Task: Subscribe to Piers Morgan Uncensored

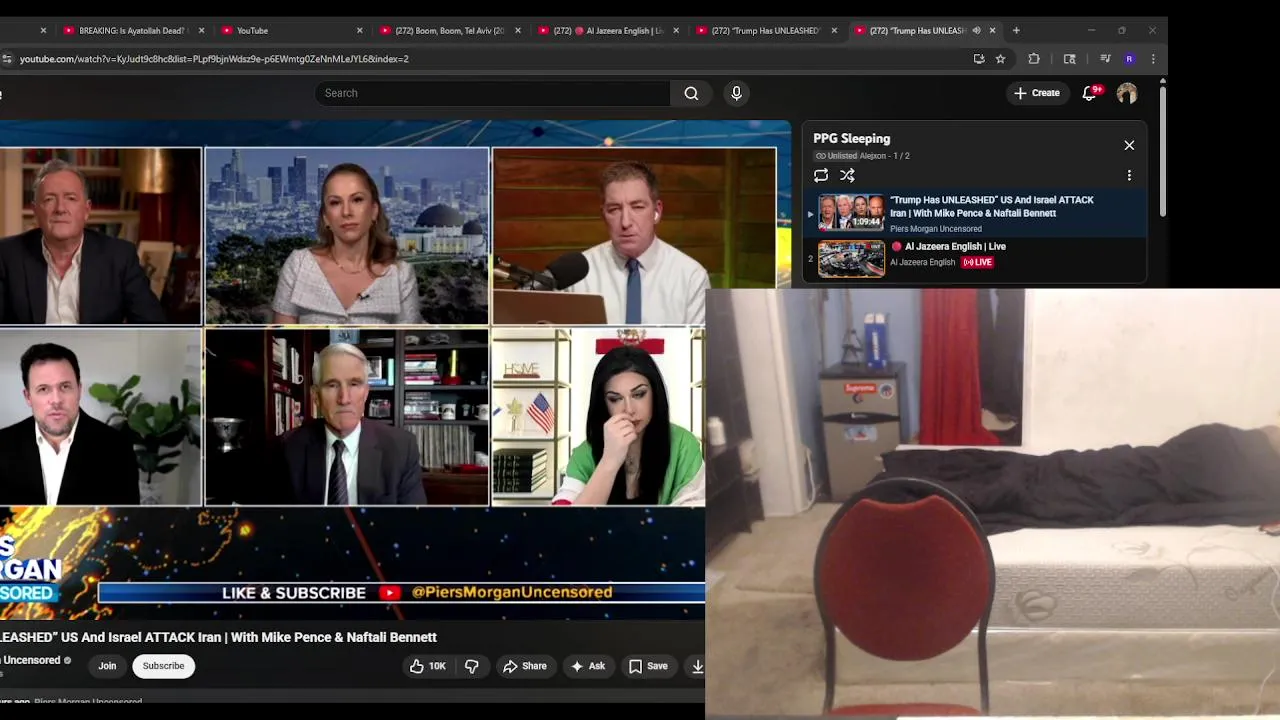Action: 163,666
